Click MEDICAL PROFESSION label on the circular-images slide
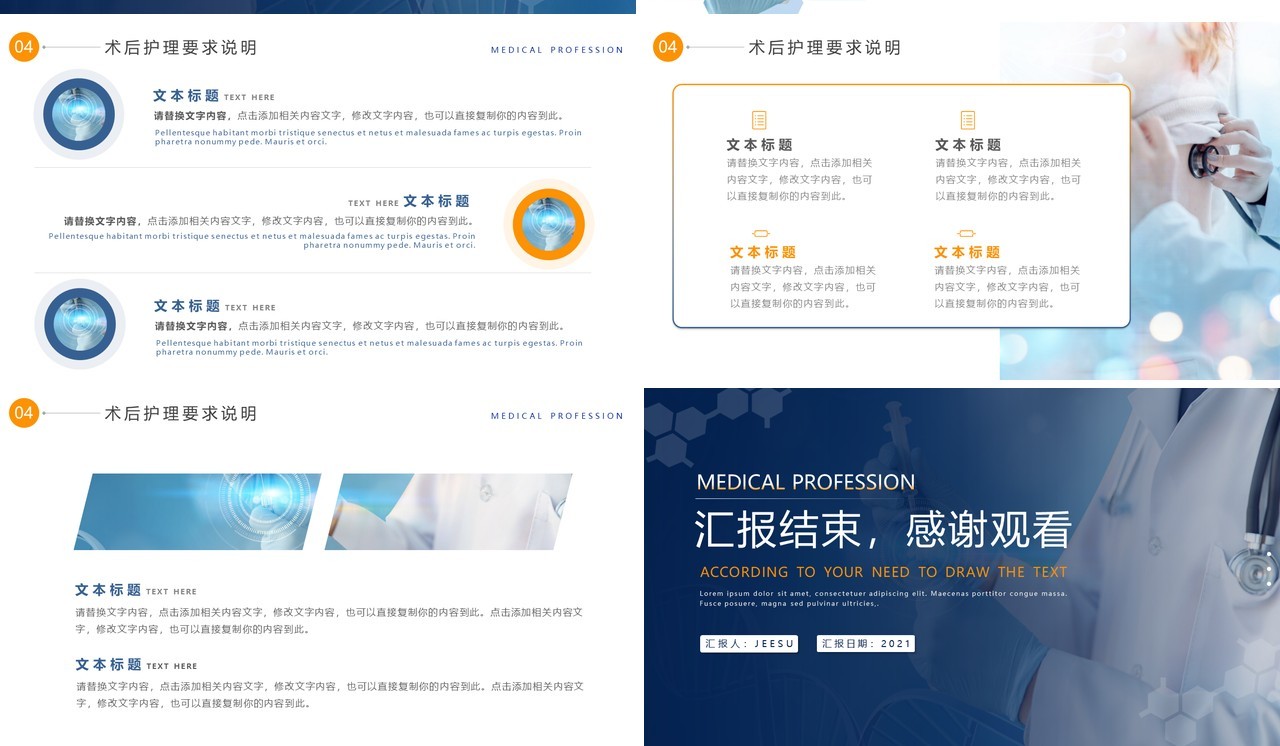 coord(557,49)
